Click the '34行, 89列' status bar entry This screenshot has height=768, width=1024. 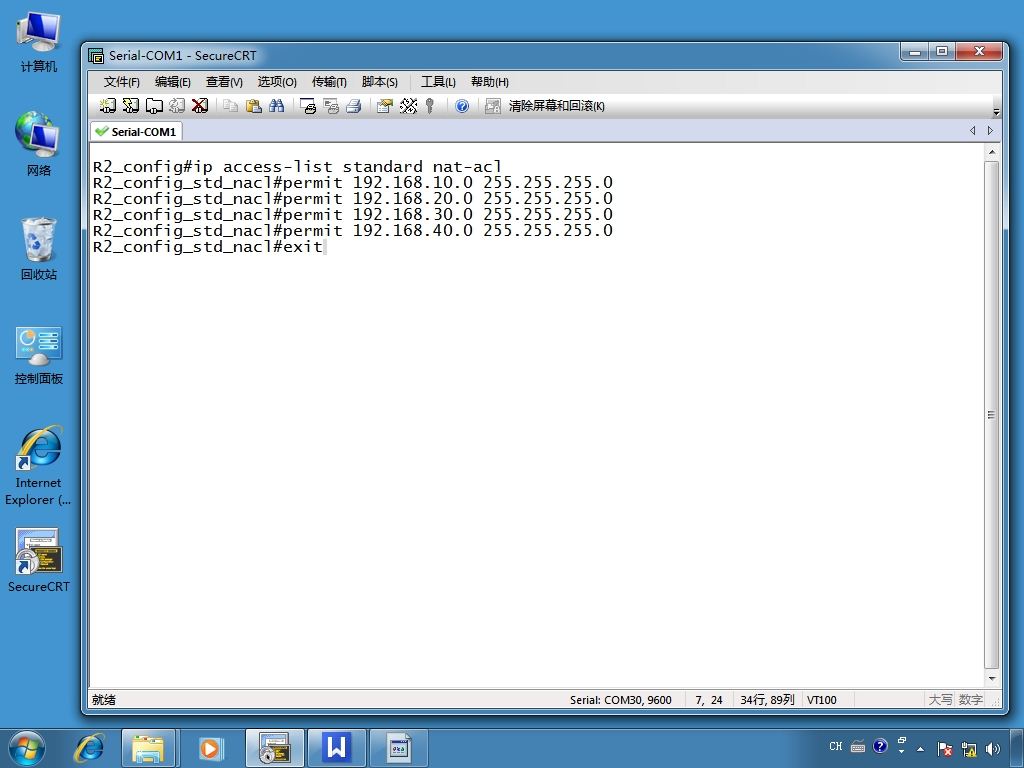tap(767, 699)
